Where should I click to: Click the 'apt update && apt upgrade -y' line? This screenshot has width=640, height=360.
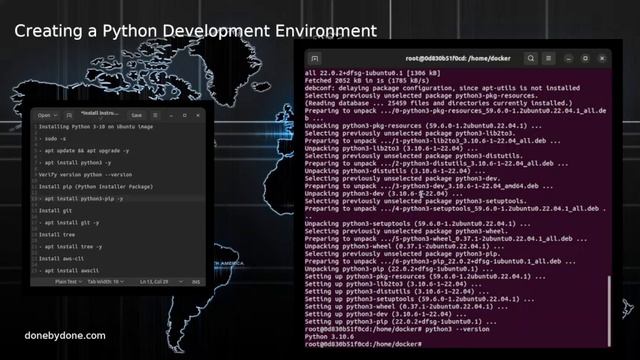point(84,151)
